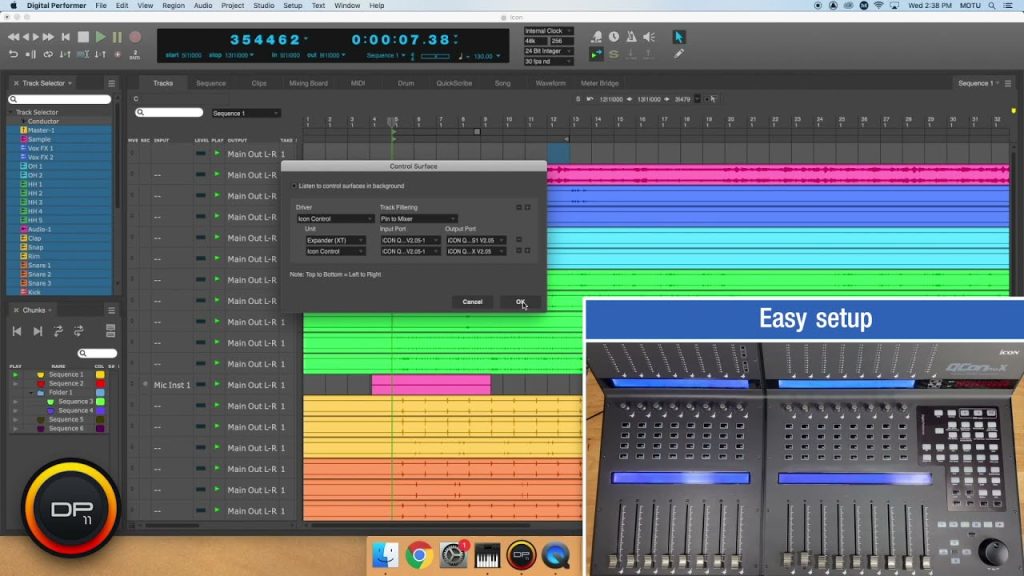Toggle play-enable on the Mic Inst 1 track

217,385
